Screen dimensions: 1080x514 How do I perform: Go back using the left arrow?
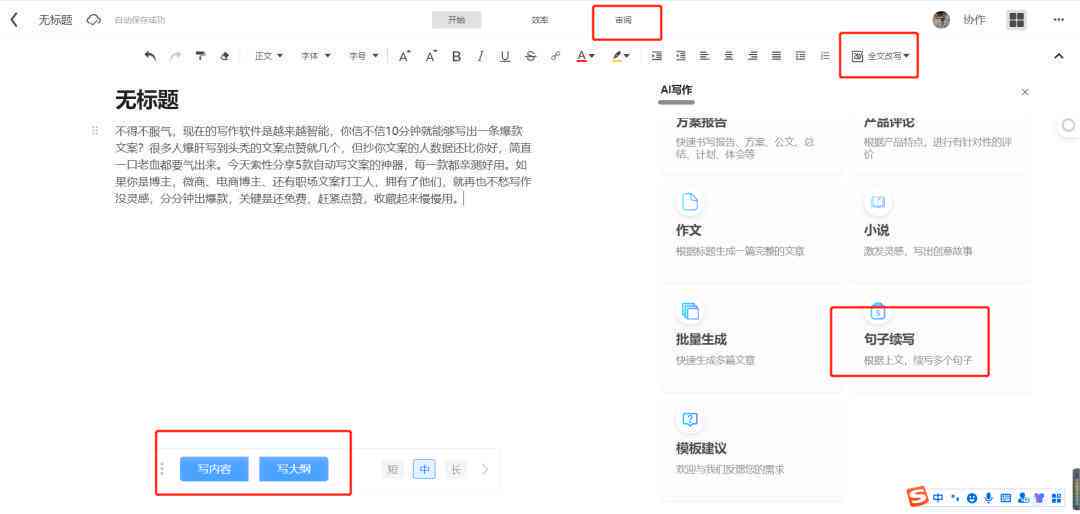click(14, 19)
